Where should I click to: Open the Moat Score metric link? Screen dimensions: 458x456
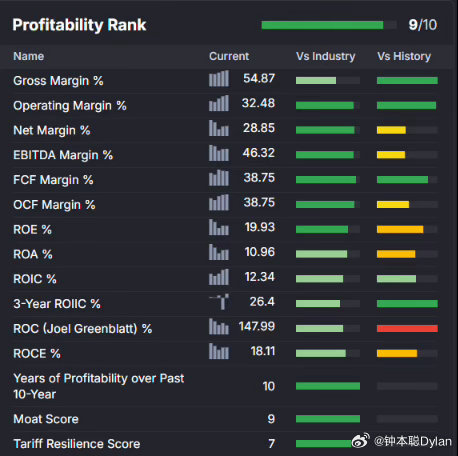(46, 419)
